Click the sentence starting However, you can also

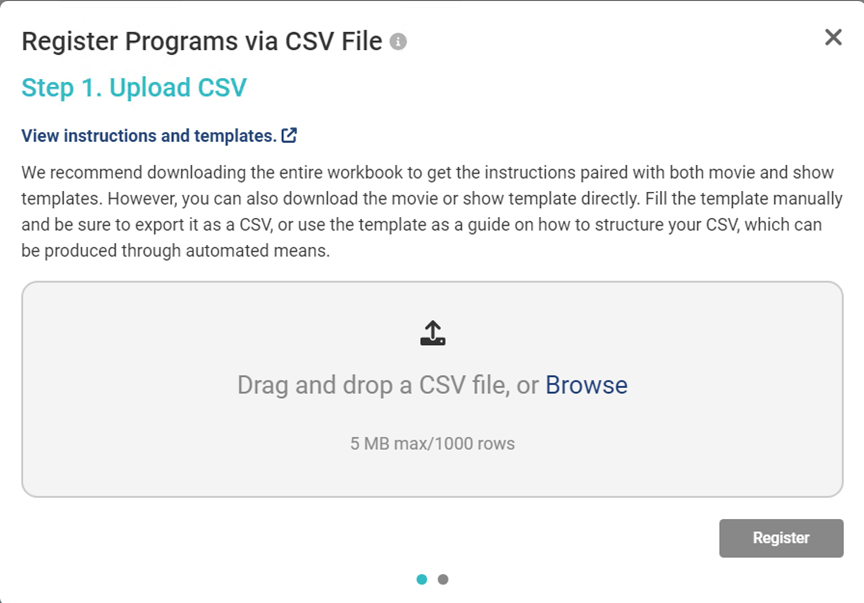click(x=250, y=199)
